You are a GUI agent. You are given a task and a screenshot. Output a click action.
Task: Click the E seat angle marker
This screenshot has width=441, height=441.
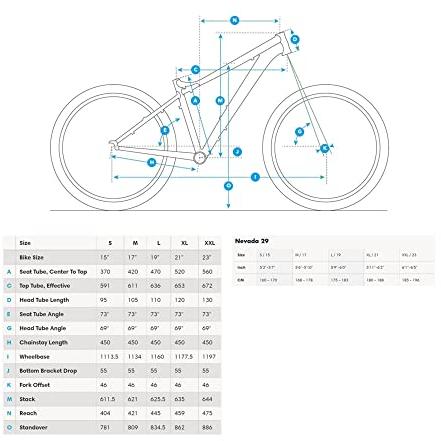[165, 130]
